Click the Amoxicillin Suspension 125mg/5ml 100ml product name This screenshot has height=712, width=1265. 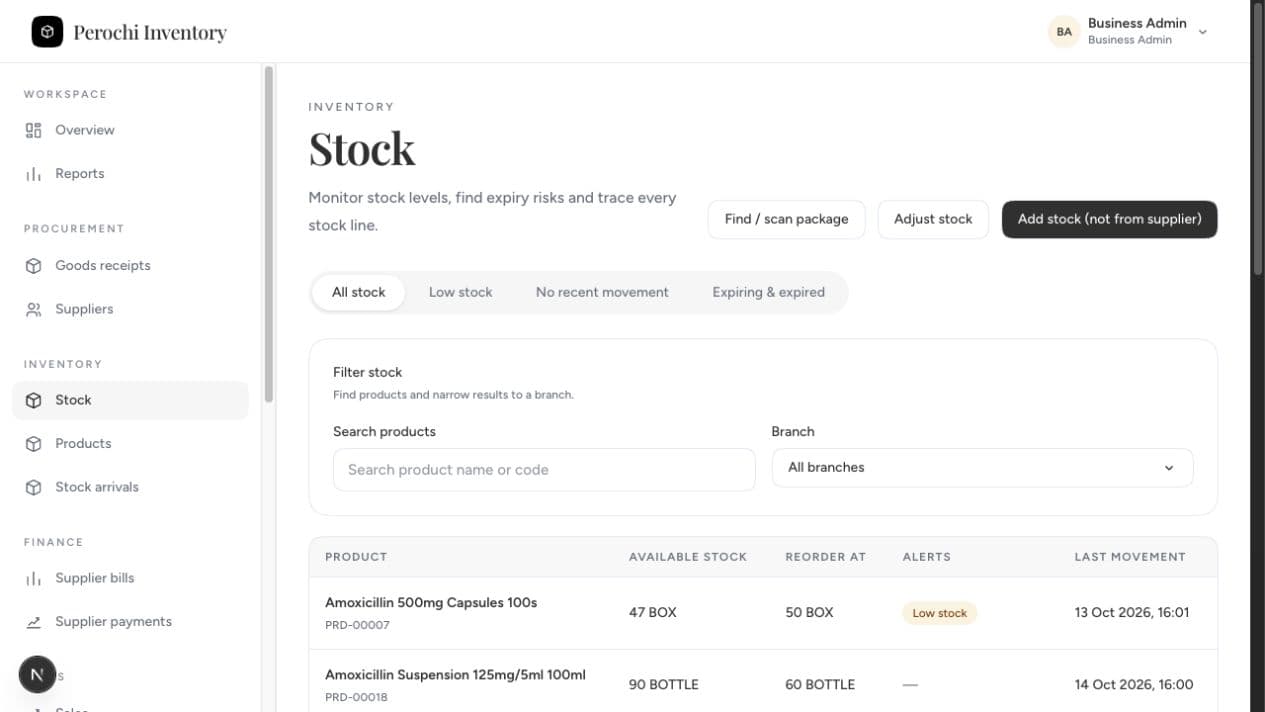[x=455, y=675]
